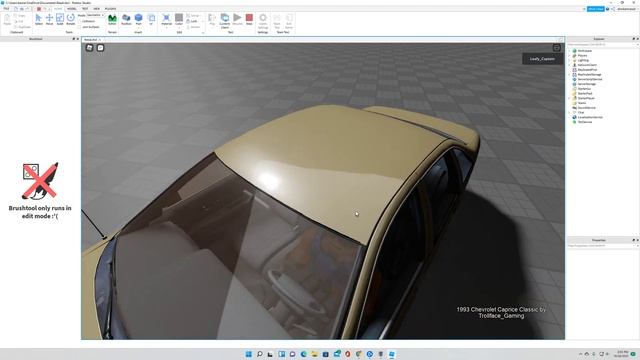Screen dimensions: 640x360
Task: Open the Toolbox panel
Action: click(126, 19)
